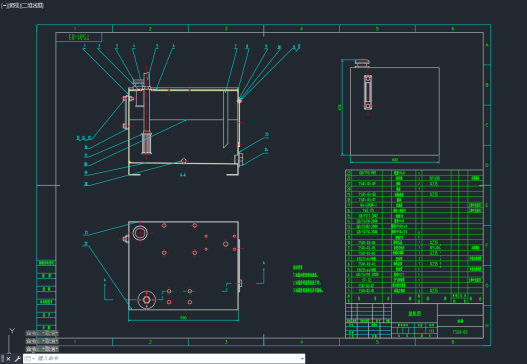Select TS01-03 in the title block
527x364 pixels.
tap(460, 332)
